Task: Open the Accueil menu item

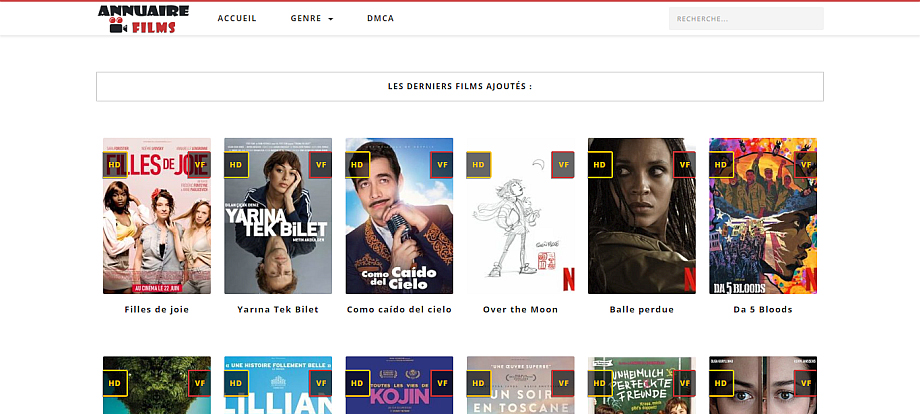Action: click(237, 19)
